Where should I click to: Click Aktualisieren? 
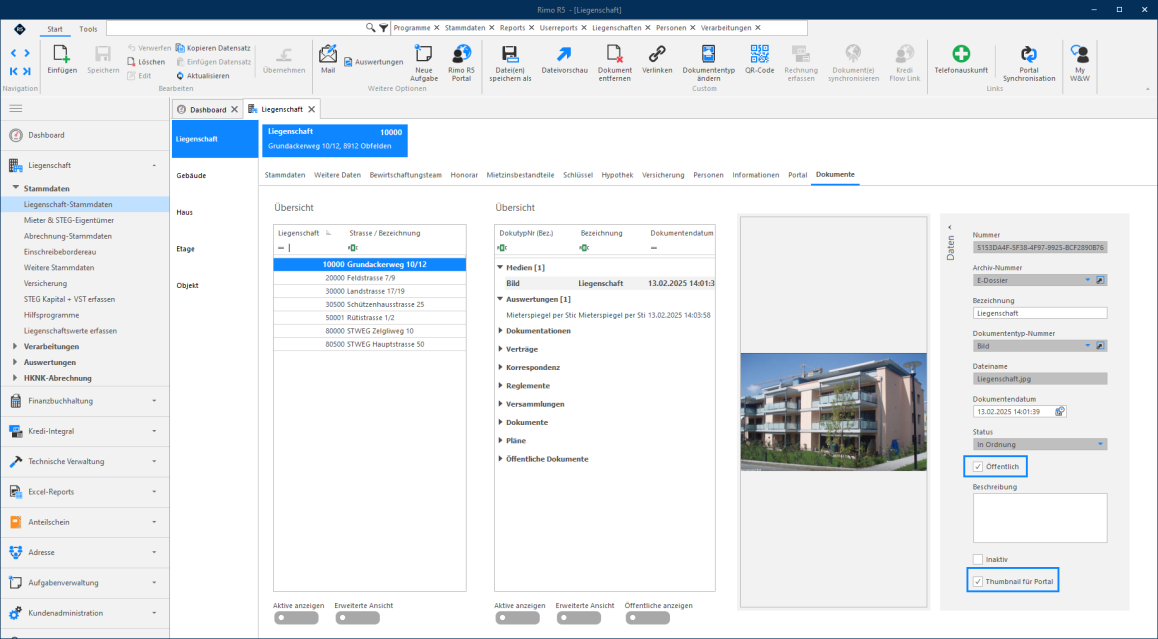pos(203,75)
